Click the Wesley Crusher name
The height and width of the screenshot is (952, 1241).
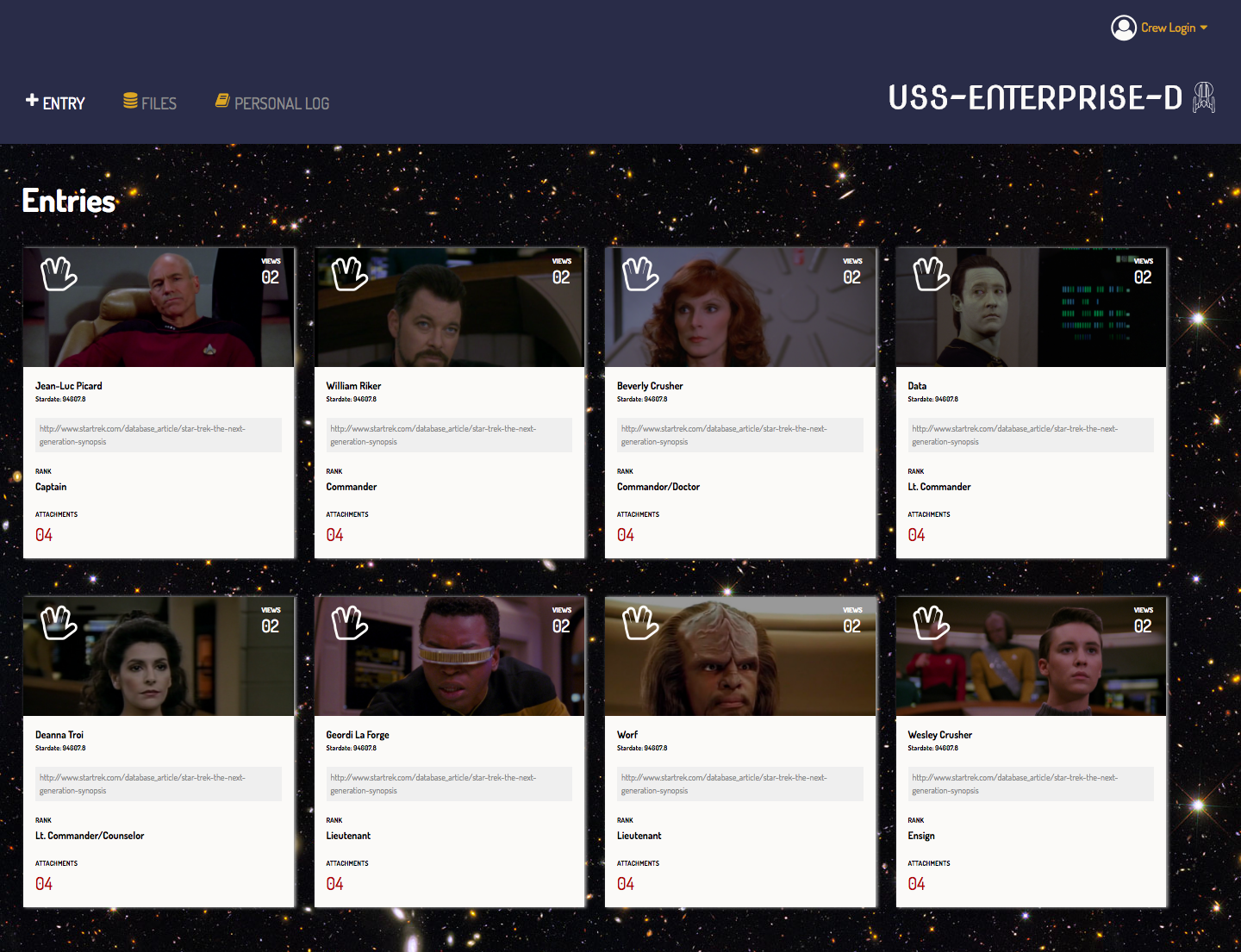pos(940,735)
